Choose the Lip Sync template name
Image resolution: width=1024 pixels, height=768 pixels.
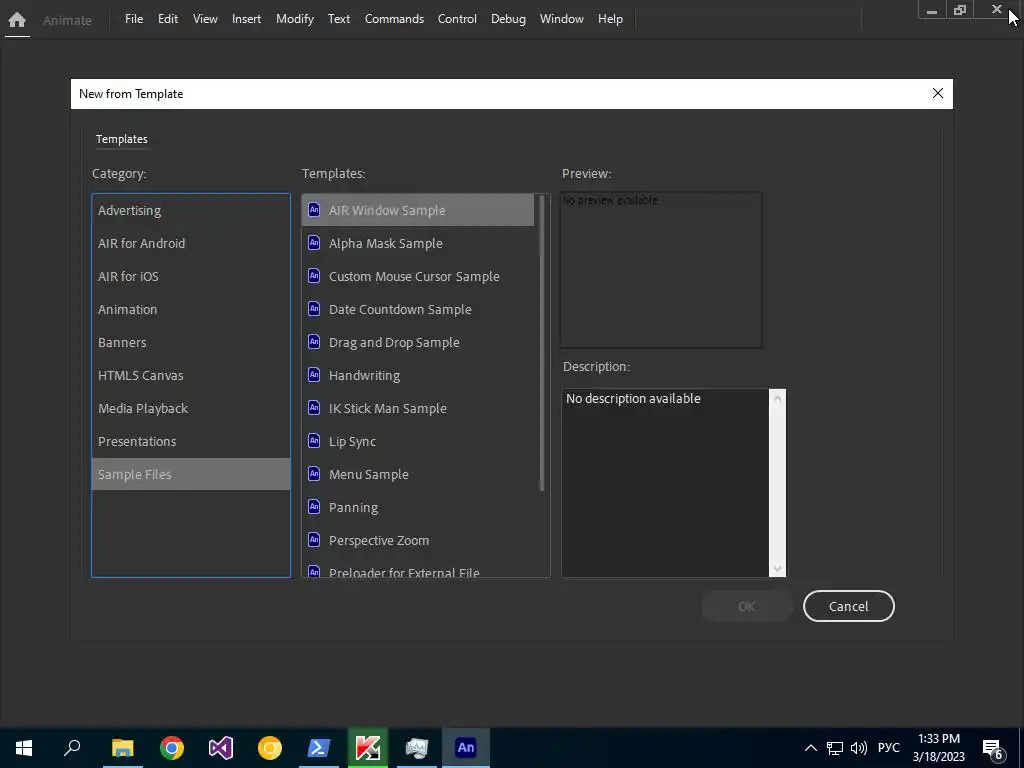tap(353, 441)
